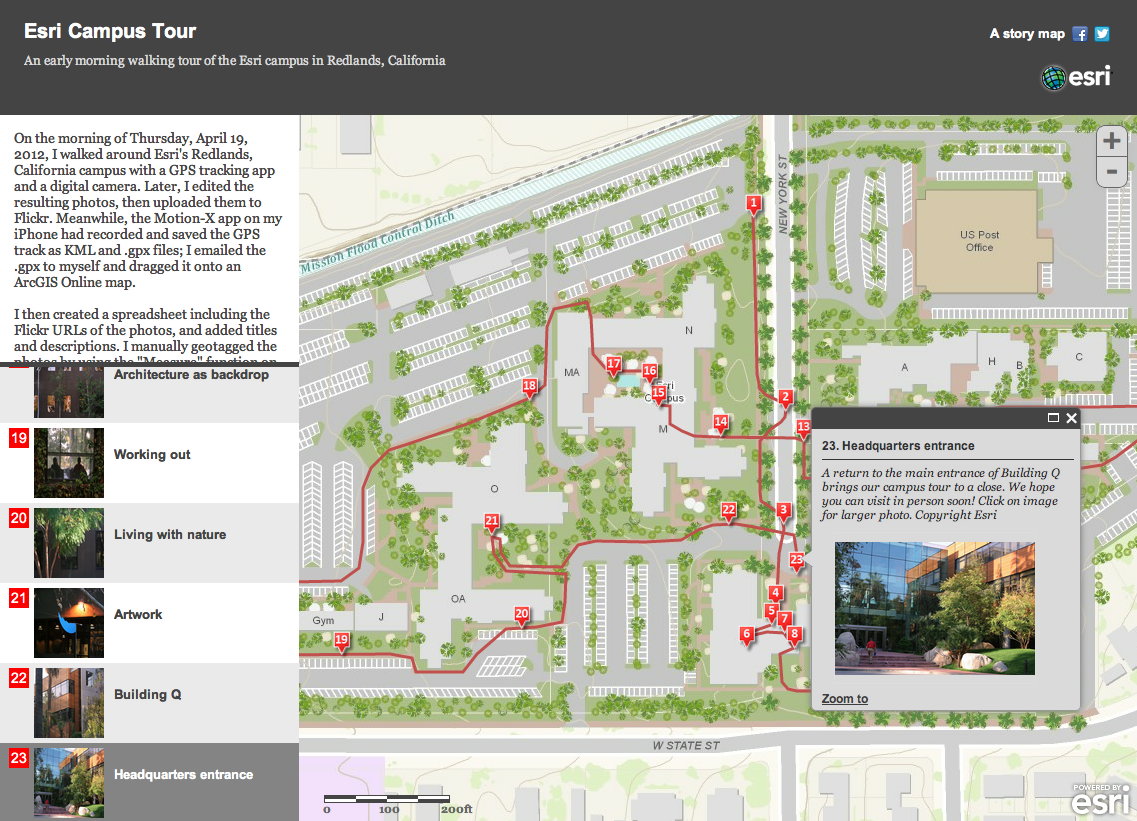1137x821 pixels.
Task: Select Headquarters entrance list item
Action: coord(149,782)
